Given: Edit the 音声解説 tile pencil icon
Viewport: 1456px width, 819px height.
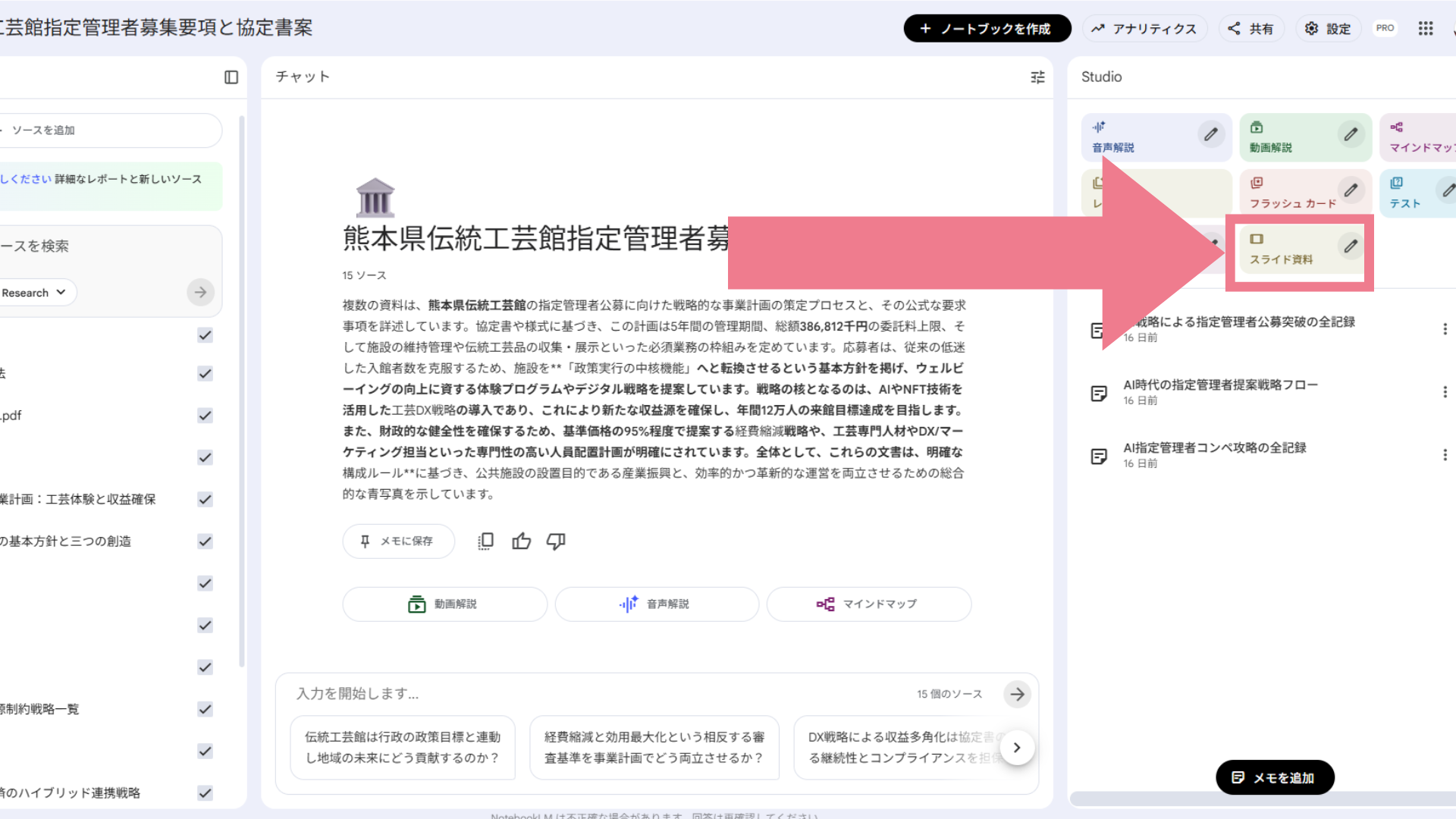Looking at the screenshot, I should (1210, 135).
